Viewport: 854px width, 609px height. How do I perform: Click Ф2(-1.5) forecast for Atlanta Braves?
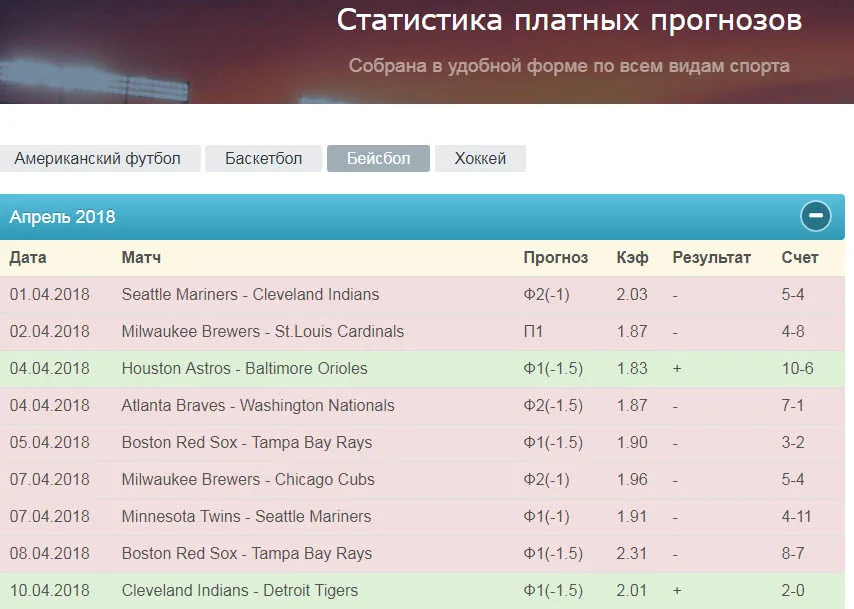coord(553,405)
